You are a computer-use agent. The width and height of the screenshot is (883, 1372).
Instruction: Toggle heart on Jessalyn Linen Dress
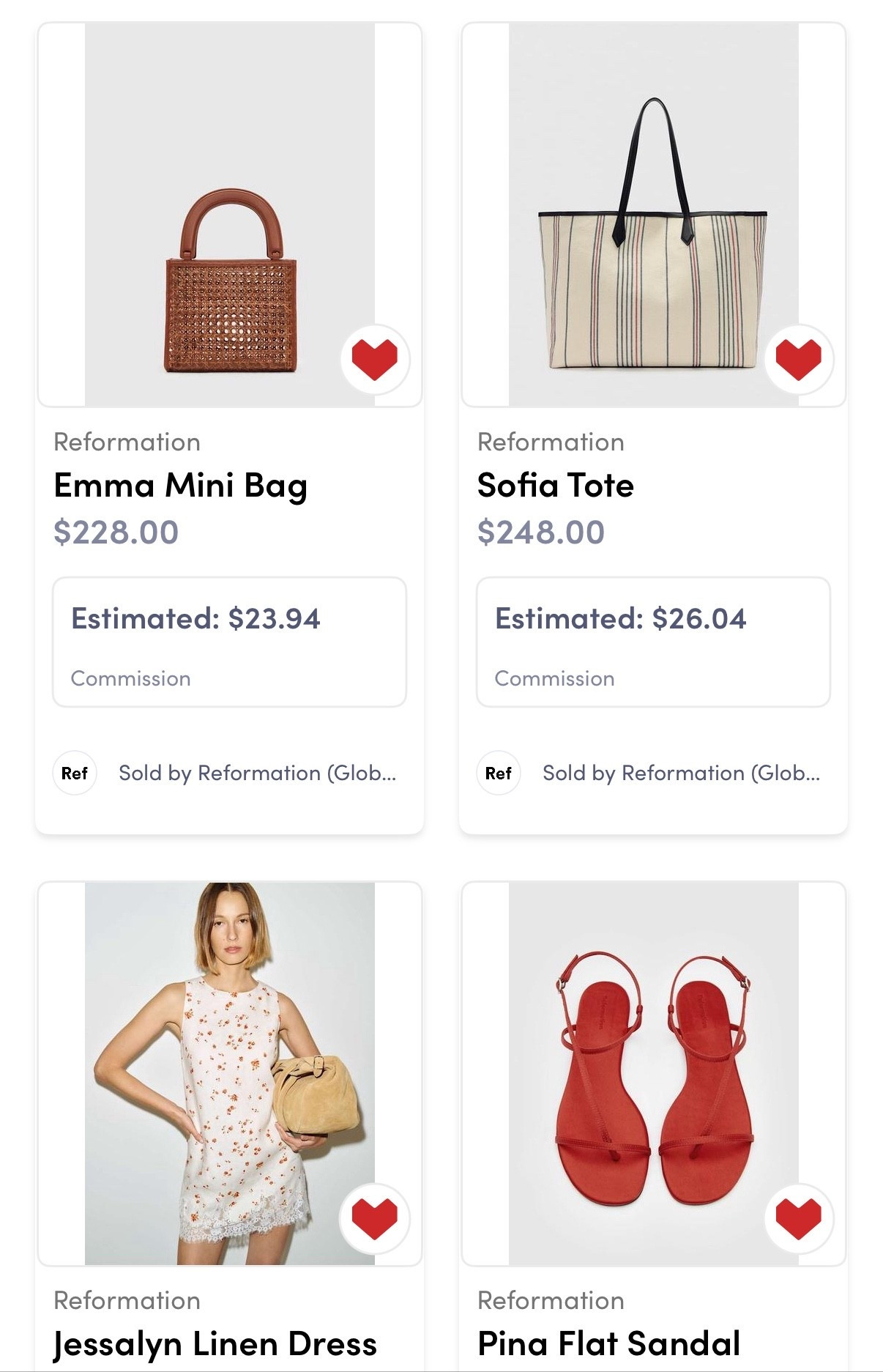[374, 1217]
